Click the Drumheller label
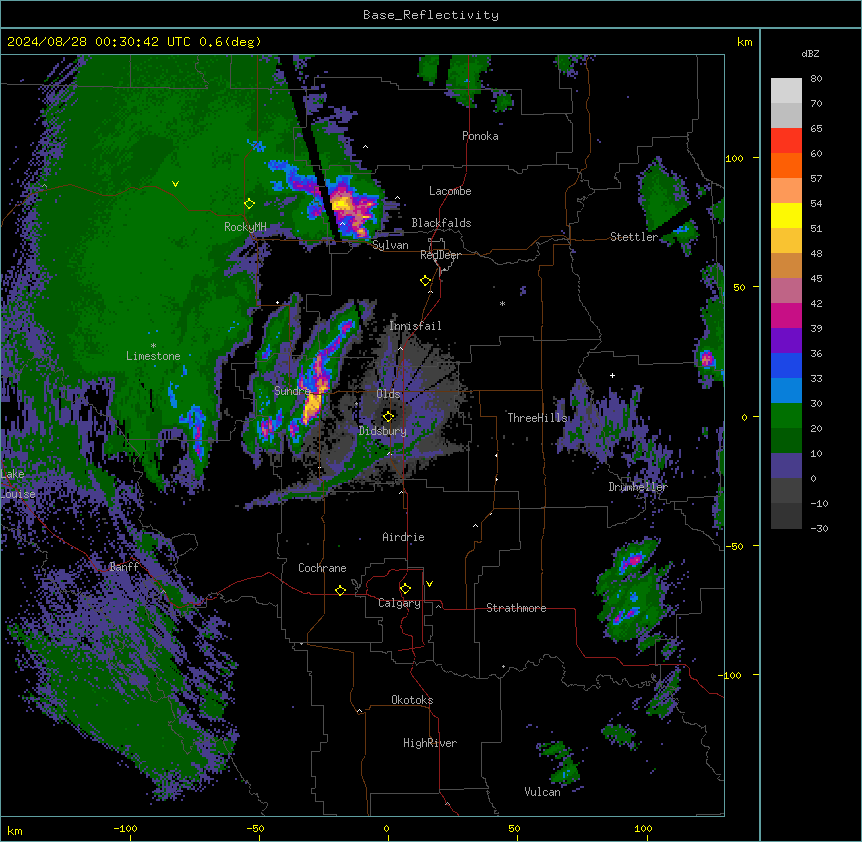Screen dimensions: 862x842 tap(638, 487)
